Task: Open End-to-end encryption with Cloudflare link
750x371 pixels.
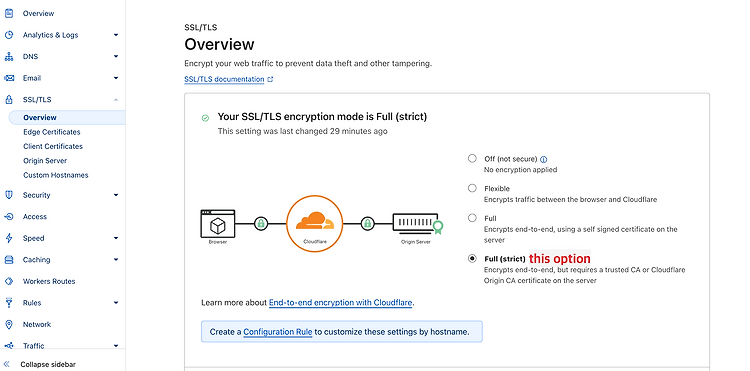Action: (340, 303)
